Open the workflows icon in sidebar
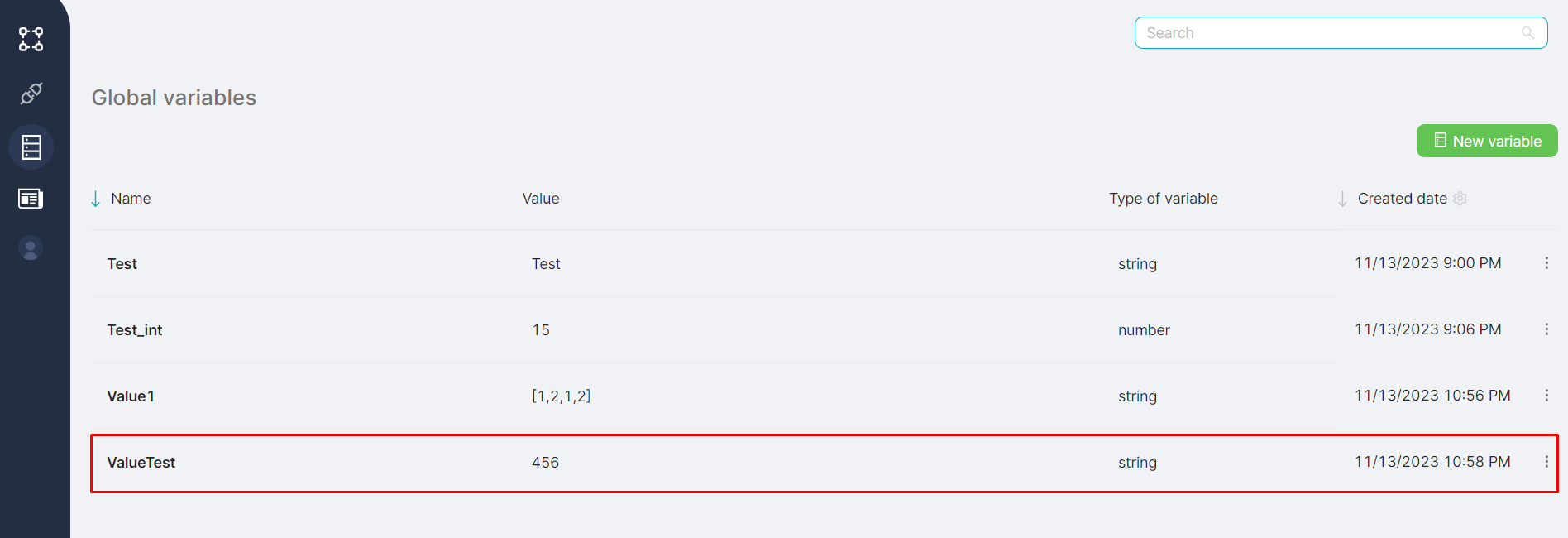This screenshot has height=538, width=1568. click(x=31, y=39)
